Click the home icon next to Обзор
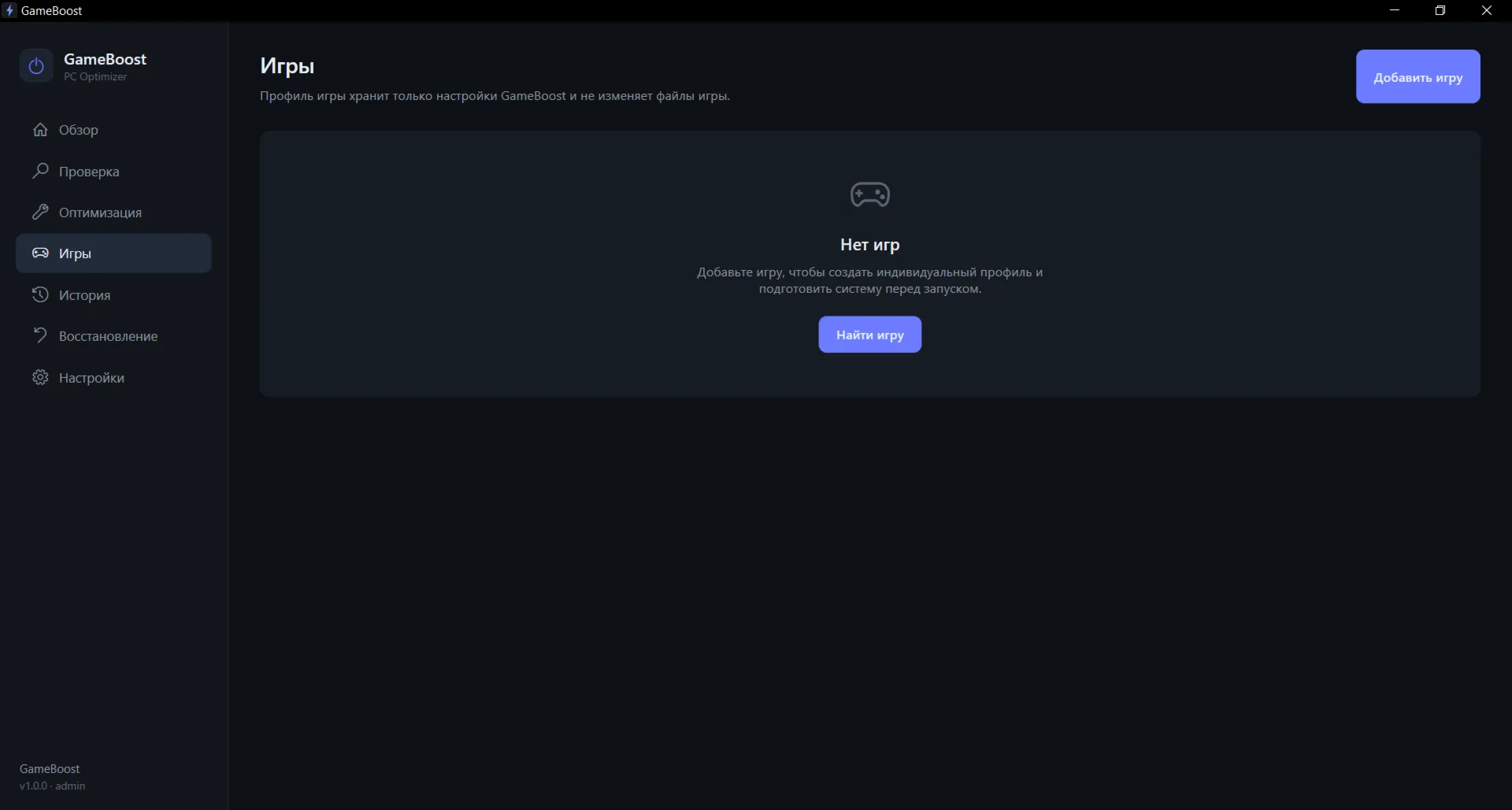The height and width of the screenshot is (810, 1512). pos(40,130)
